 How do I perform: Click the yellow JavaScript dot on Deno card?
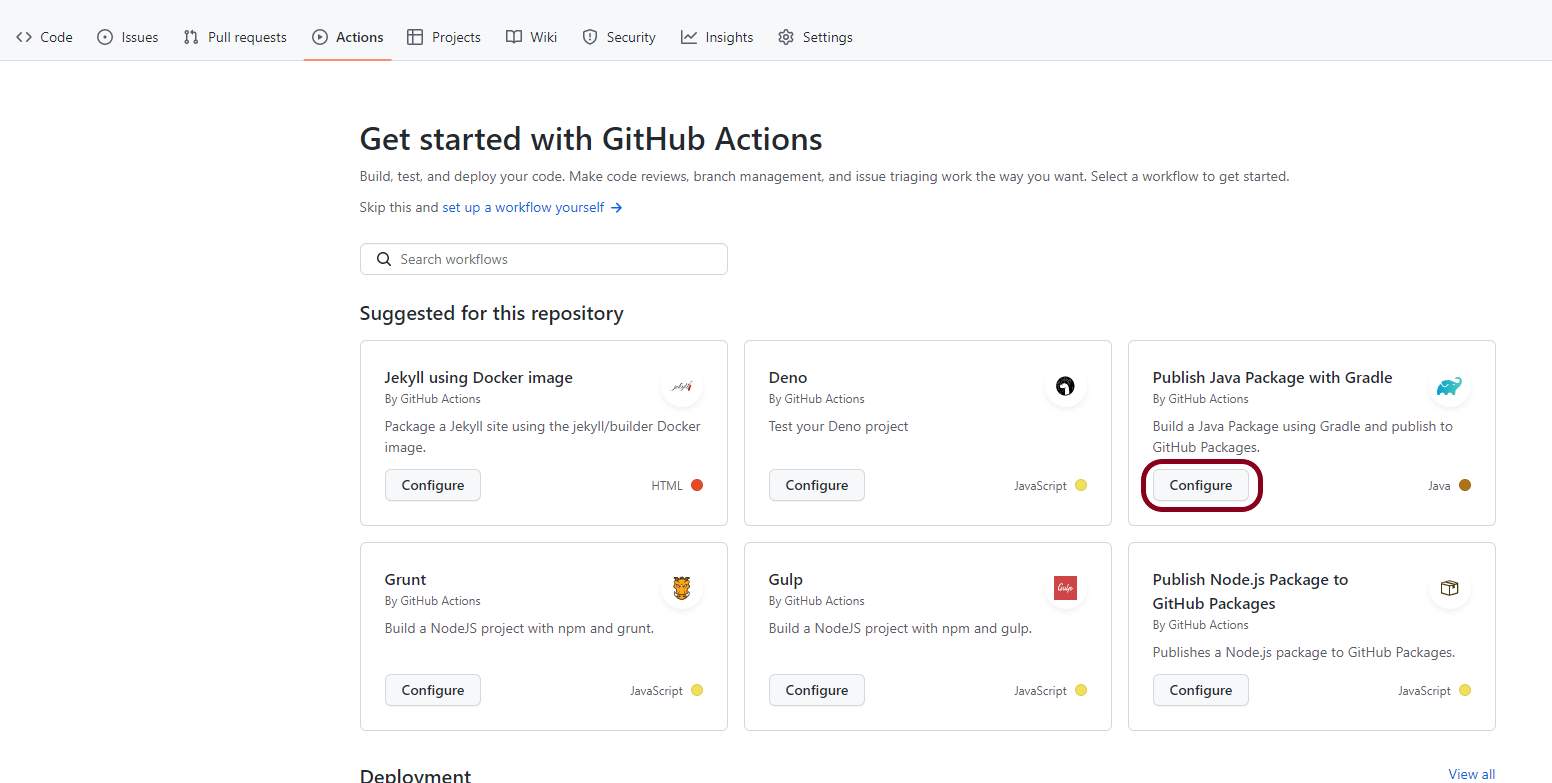click(x=1081, y=485)
